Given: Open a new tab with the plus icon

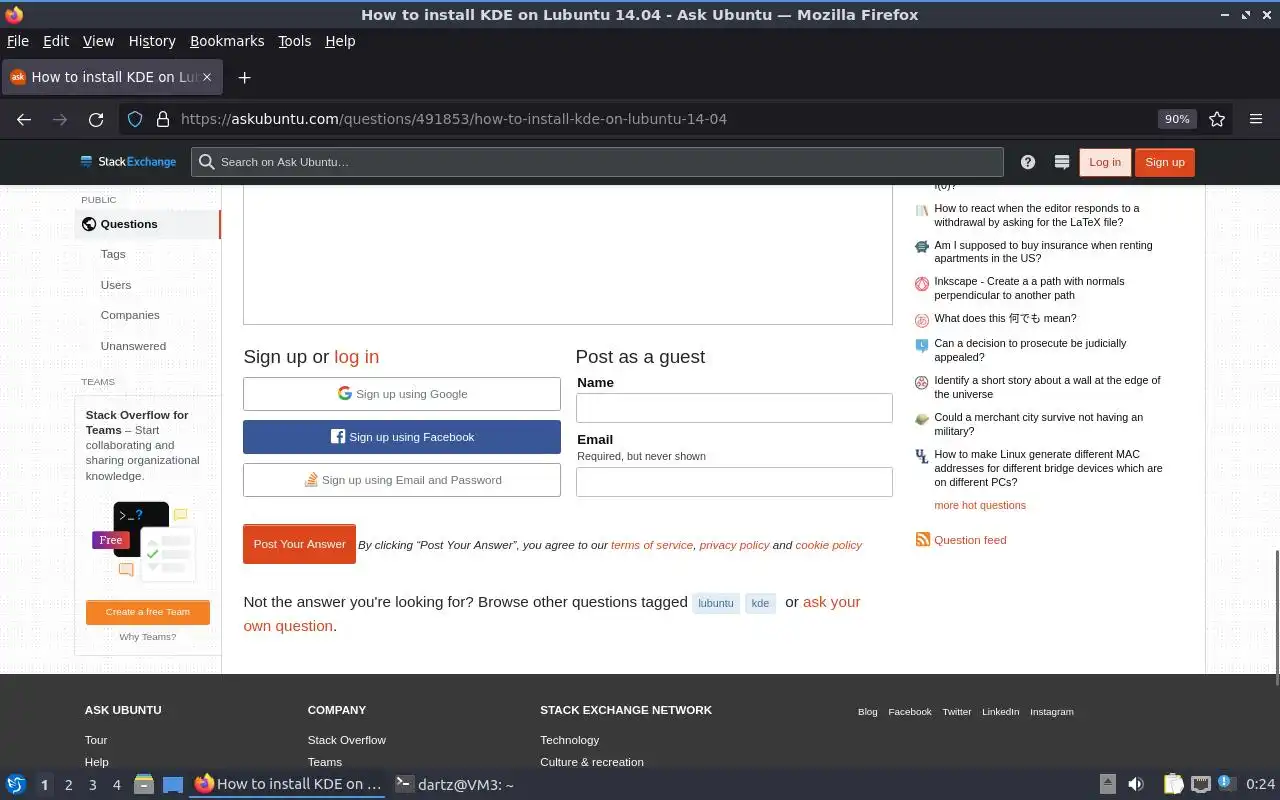Looking at the screenshot, I should pyautogui.click(x=244, y=77).
